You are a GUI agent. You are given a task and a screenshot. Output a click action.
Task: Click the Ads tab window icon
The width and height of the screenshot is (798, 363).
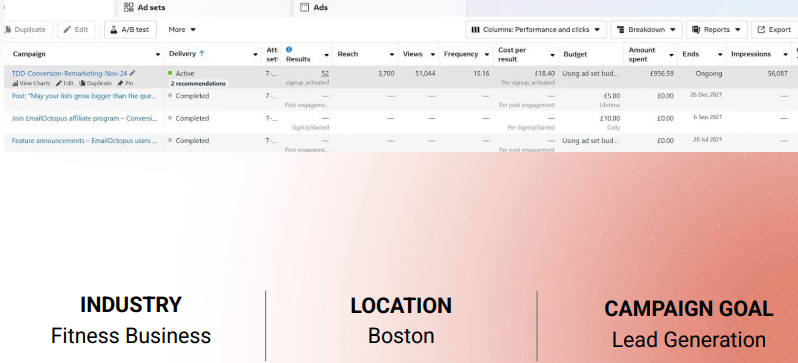[x=304, y=7]
